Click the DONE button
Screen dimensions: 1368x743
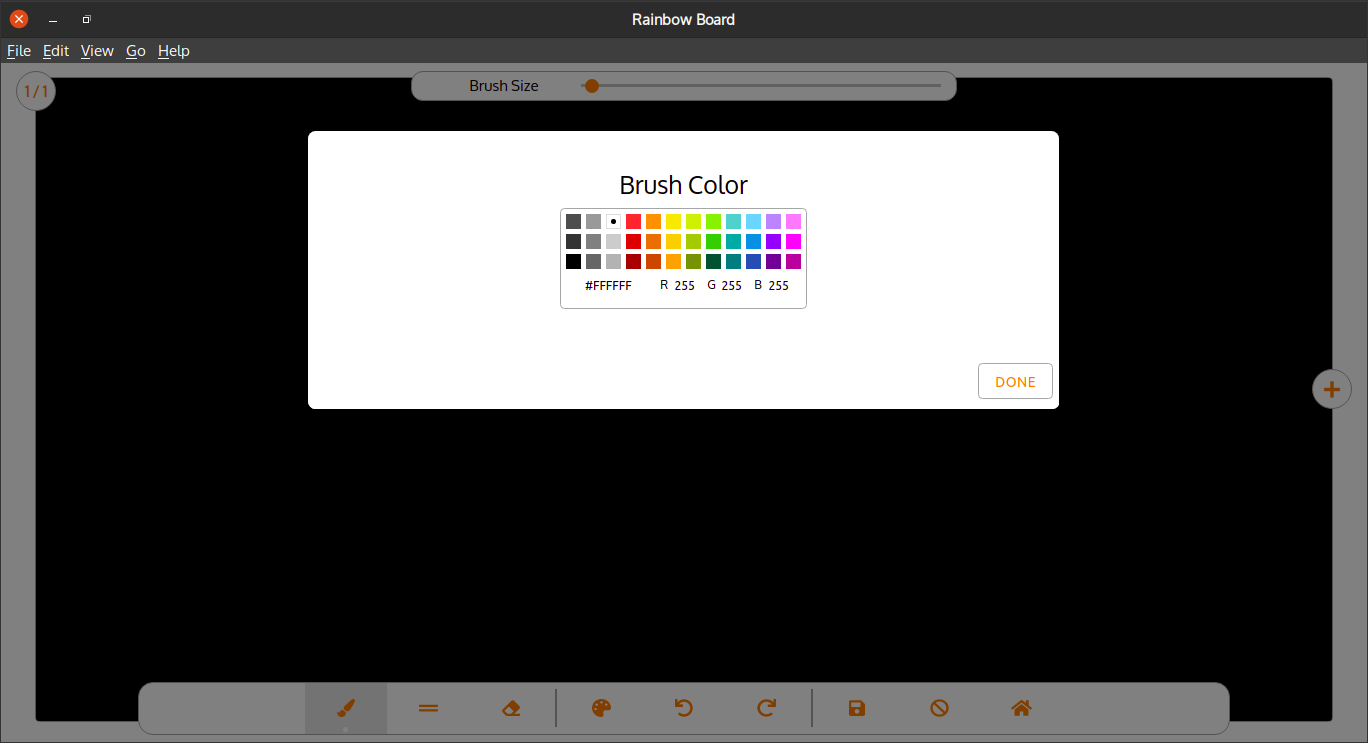coord(1015,381)
